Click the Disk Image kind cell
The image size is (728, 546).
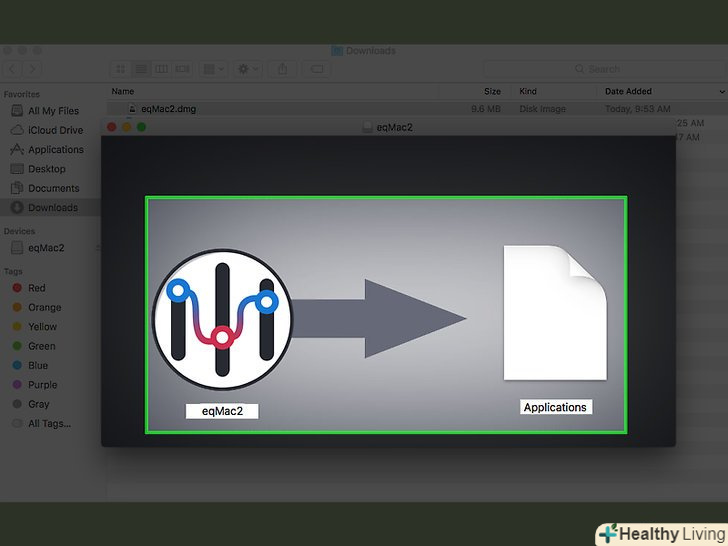click(x=542, y=109)
